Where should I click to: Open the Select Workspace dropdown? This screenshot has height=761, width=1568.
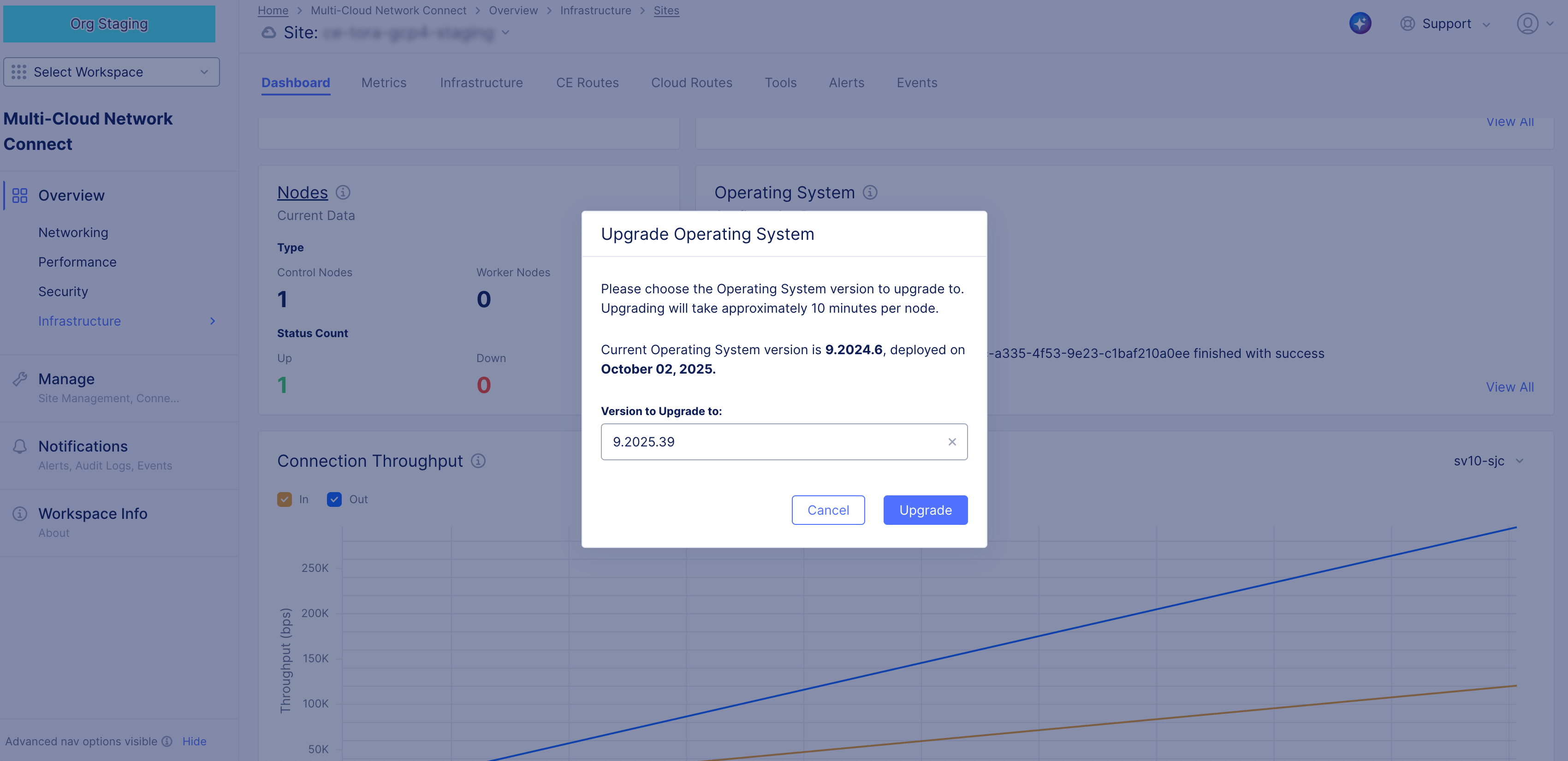112,72
